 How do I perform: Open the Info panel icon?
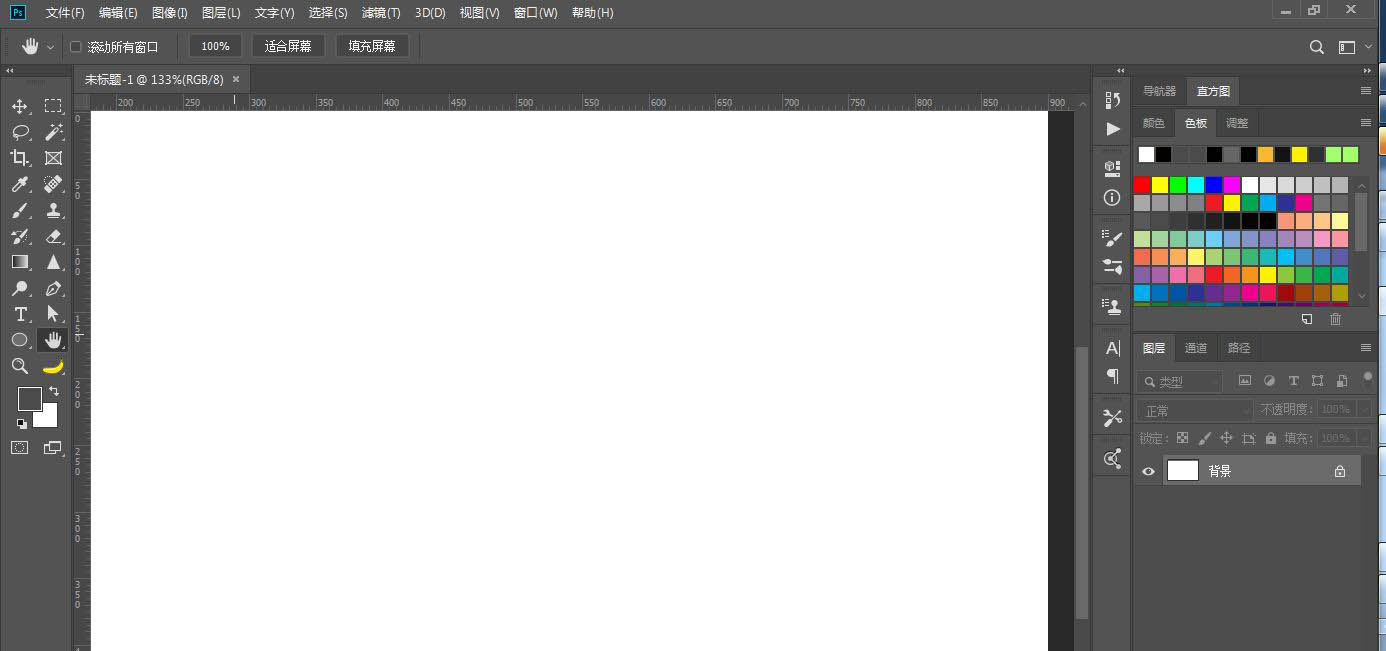(x=1112, y=198)
